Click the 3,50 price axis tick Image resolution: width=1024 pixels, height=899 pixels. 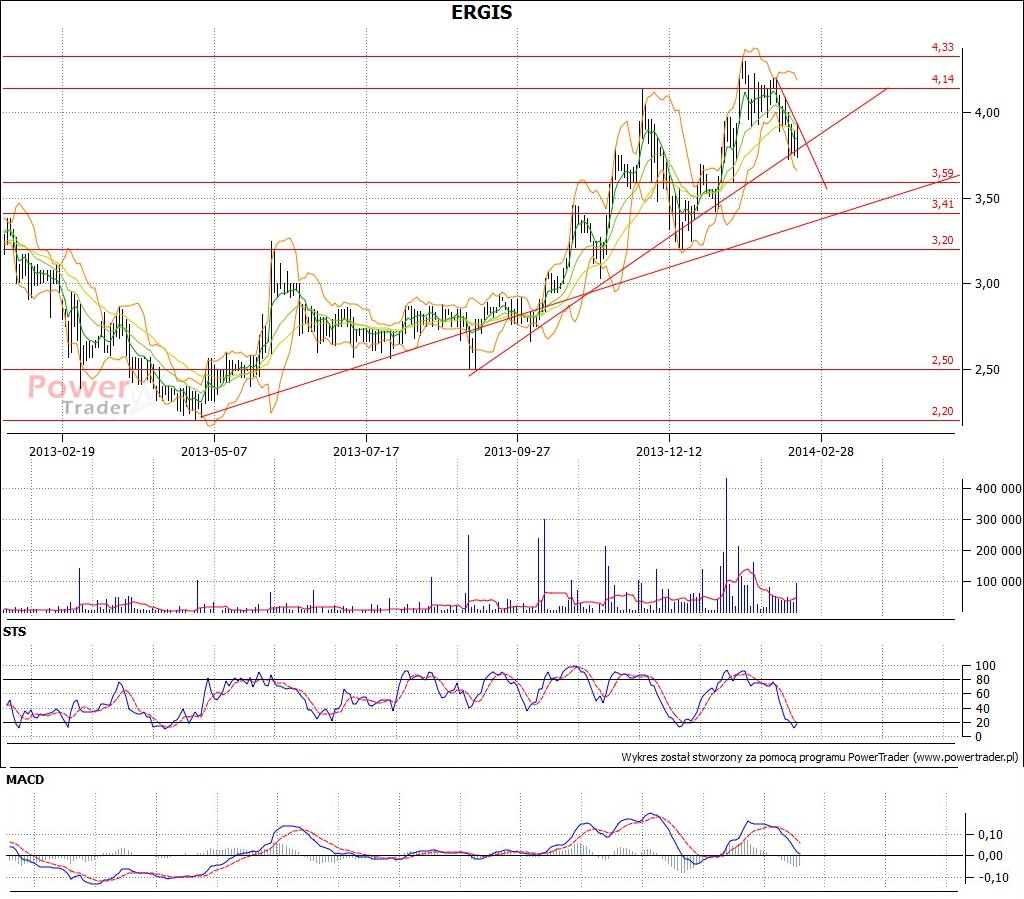tap(987, 198)
